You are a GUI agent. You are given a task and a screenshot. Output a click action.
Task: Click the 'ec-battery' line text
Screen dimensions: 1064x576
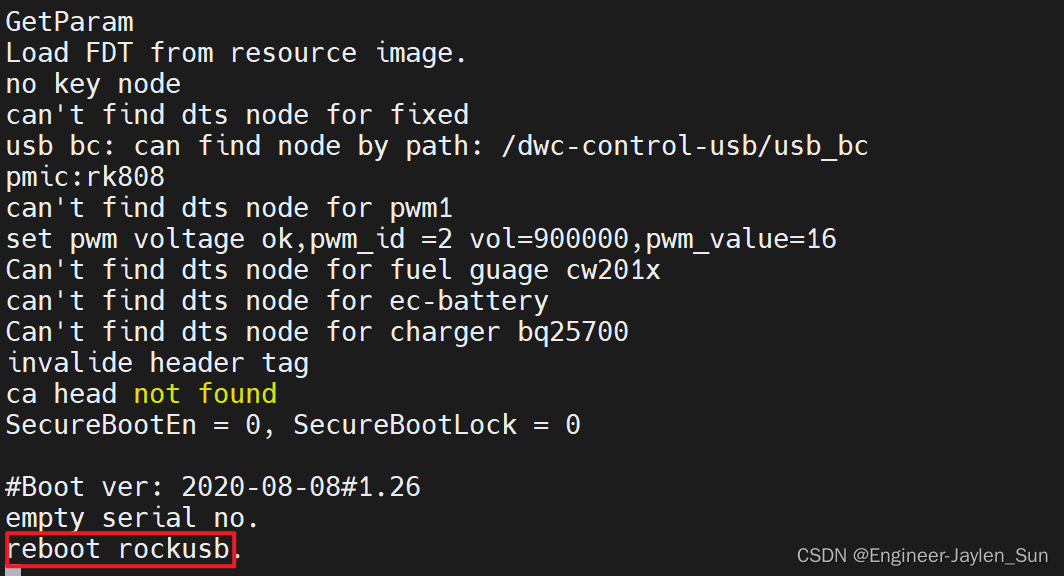[468, 301]
